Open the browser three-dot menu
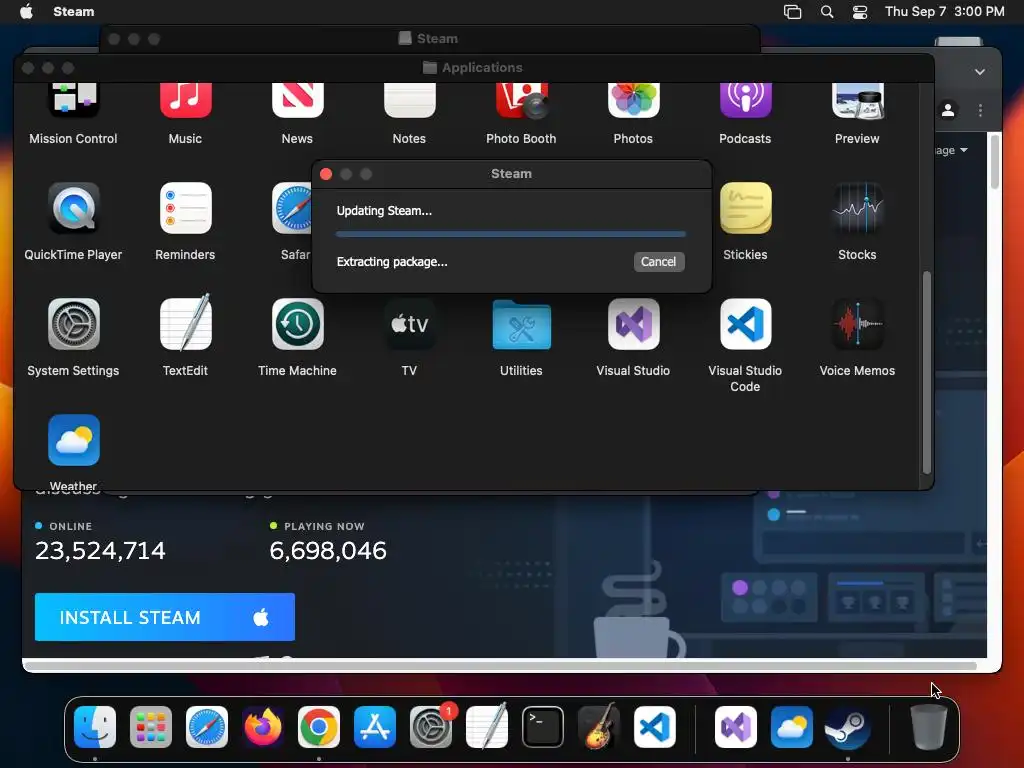1024x768 pixels. click(x=980, y=110)
